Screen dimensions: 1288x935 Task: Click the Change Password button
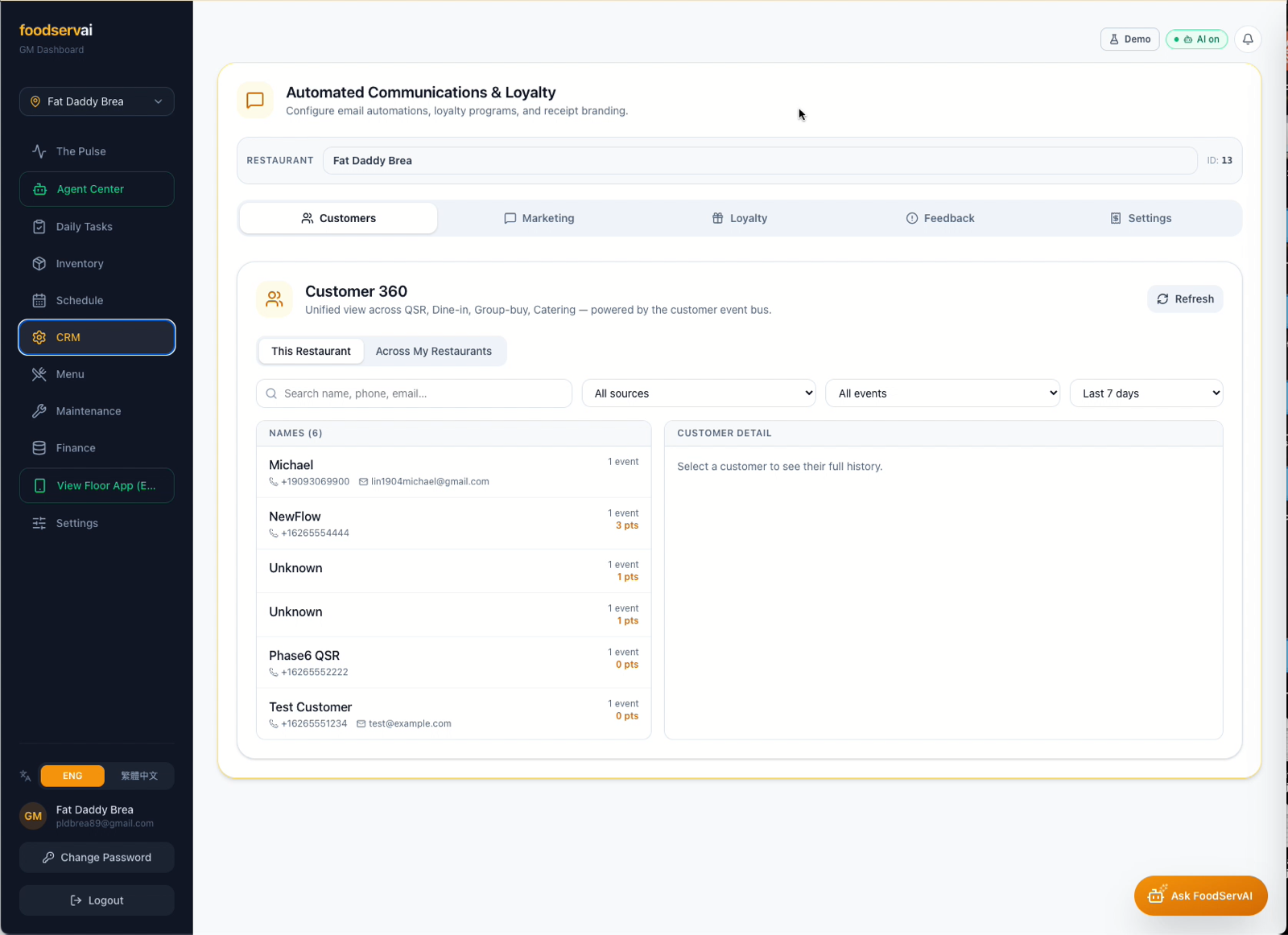click(97, 858)
